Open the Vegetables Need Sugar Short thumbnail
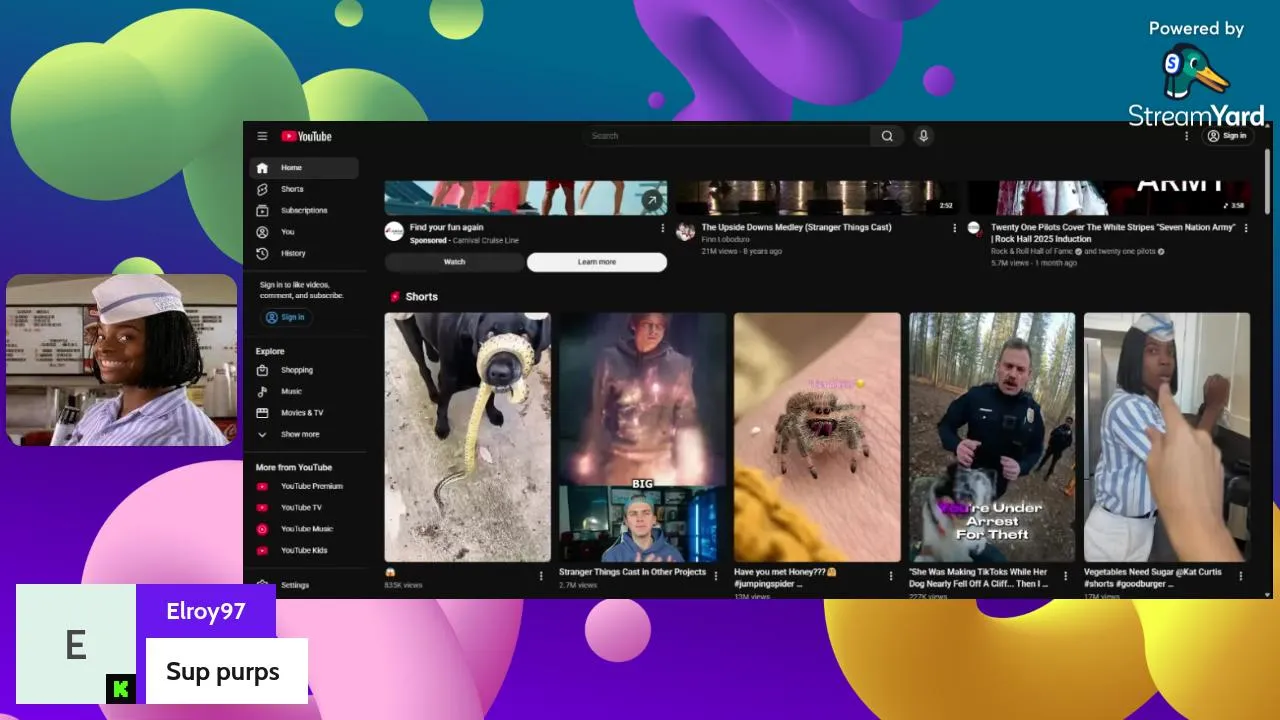The width and height of the screenshot is (1280, 720). tap(1167, 437)
